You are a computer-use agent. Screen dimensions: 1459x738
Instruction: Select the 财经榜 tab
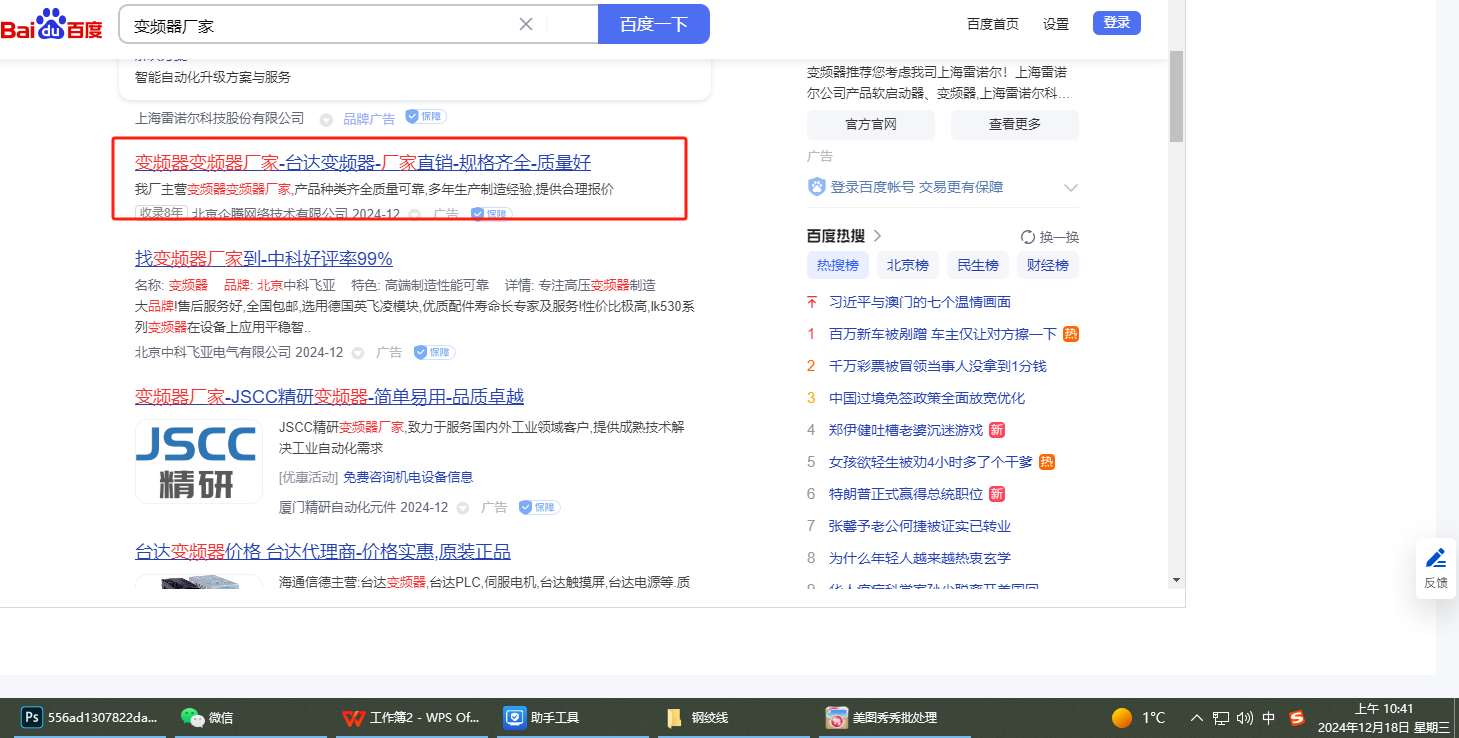pos(1048,265)
